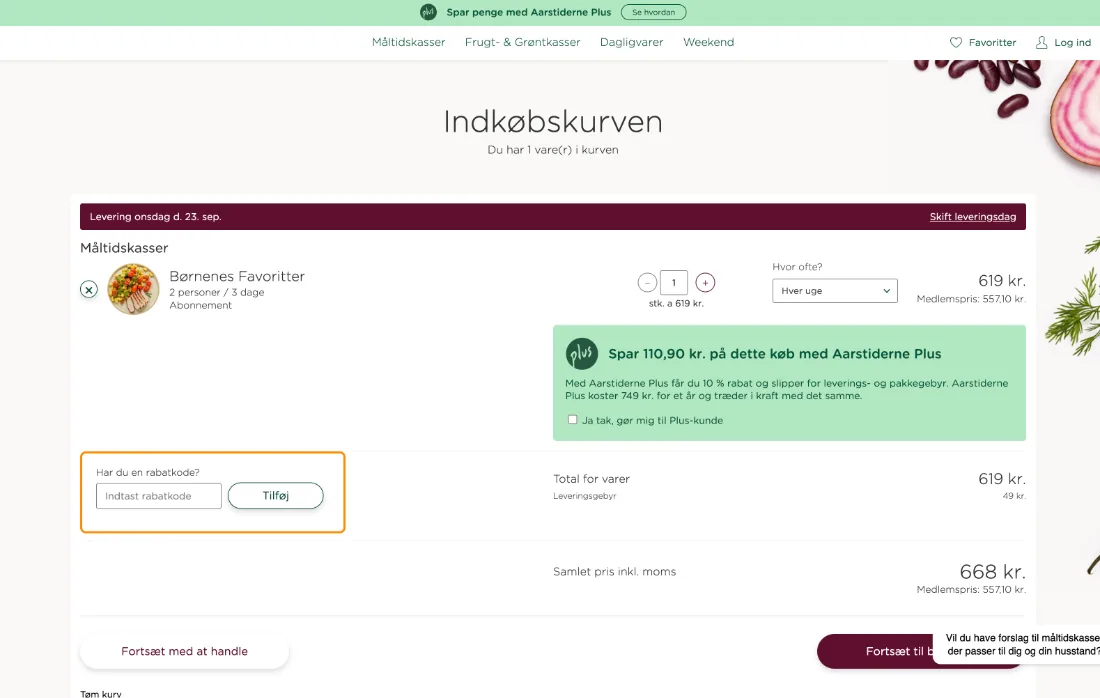Open the 'Hver uge' frequency dropdown
This screenshot has height=698, width=1100.
point(835,290)
